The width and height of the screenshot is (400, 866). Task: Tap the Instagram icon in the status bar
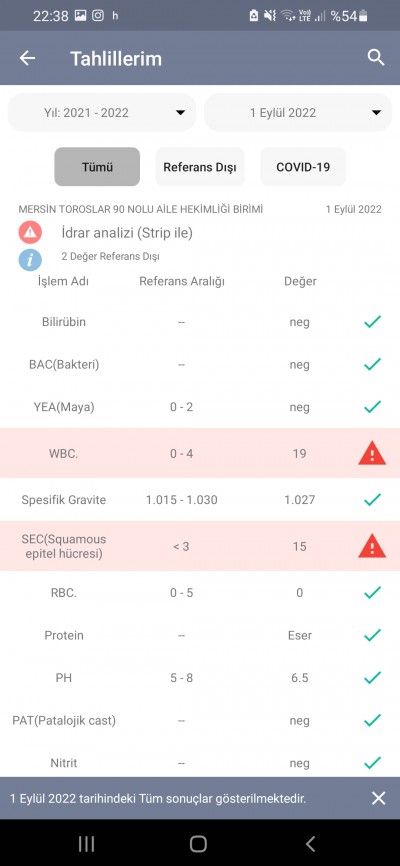point(98,16)
